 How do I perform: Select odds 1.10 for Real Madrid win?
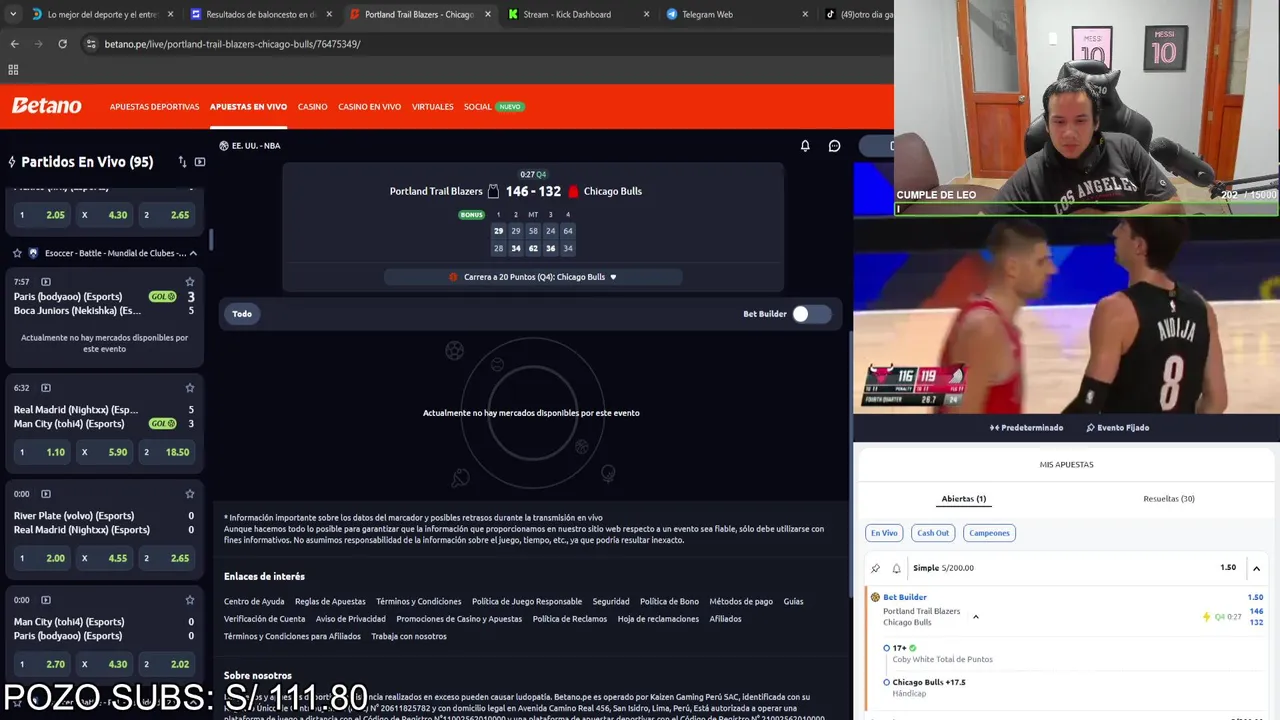(41, 452)
